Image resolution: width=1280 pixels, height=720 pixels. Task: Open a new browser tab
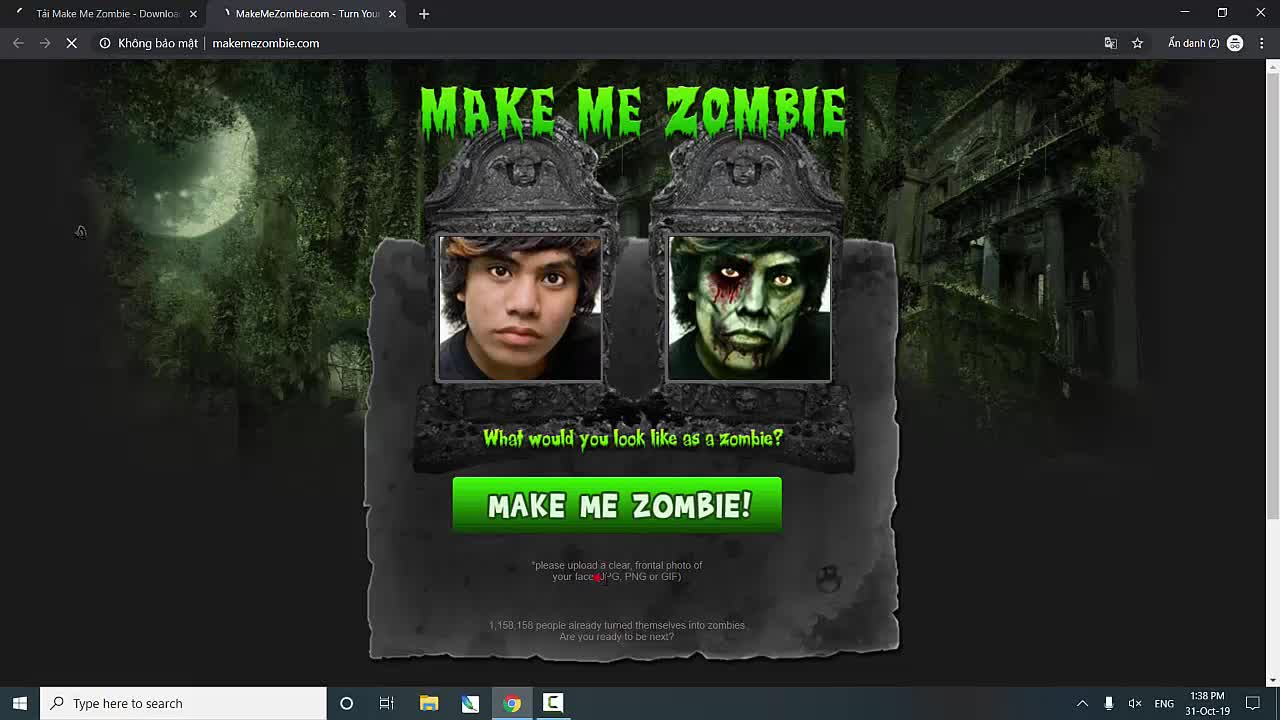click(424, 14)
